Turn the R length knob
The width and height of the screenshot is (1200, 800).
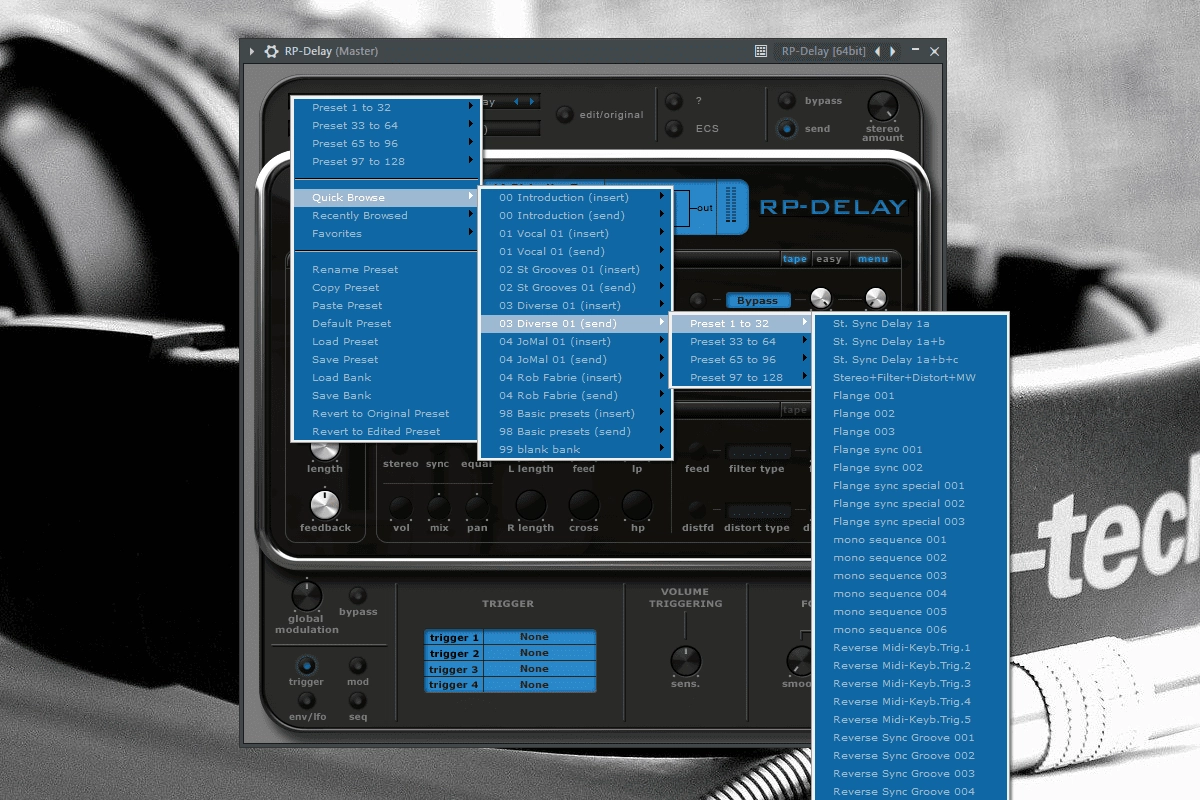click(530, 504)
